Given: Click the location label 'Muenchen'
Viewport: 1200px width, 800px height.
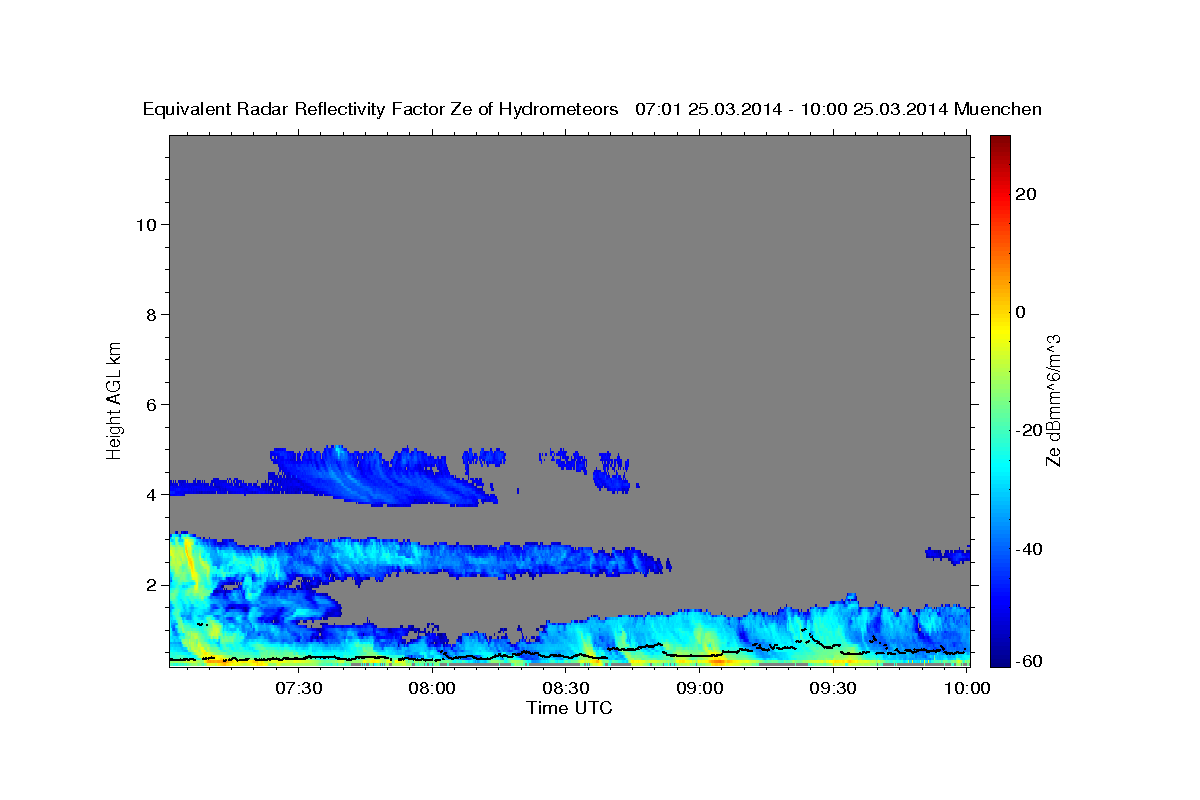Looking at the screenshot, I should (998, 109).
